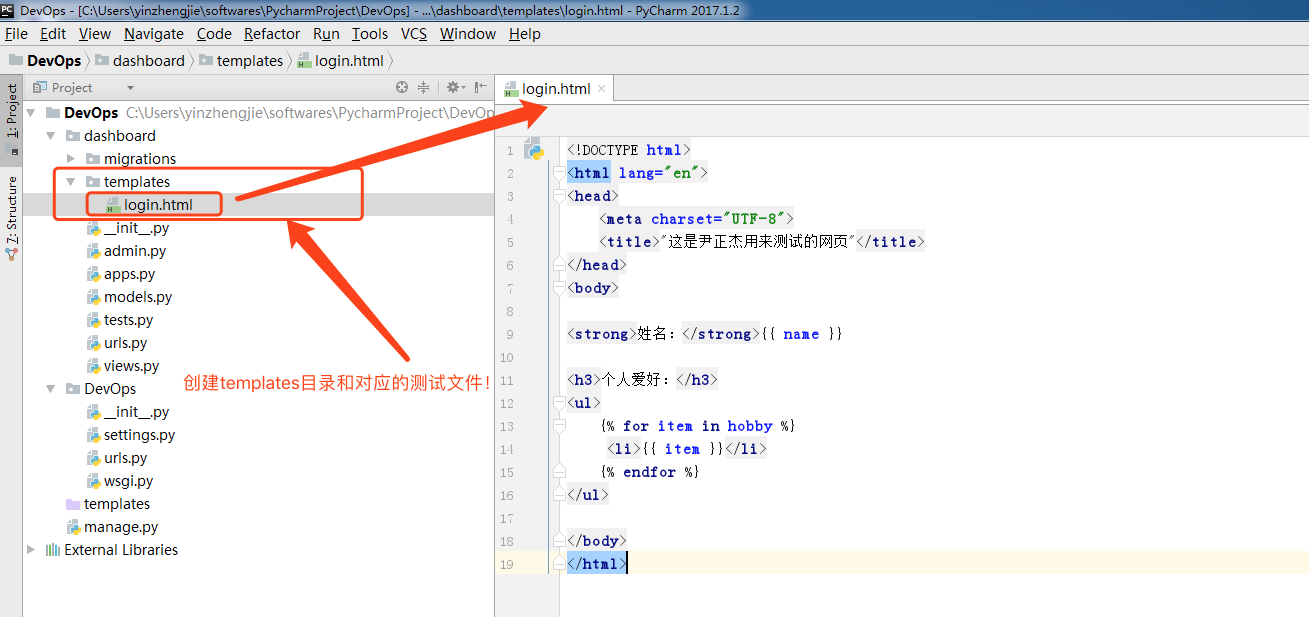Select apps.py in the project tree
The width and height of the screenshot is (1309, 617).
129,274
